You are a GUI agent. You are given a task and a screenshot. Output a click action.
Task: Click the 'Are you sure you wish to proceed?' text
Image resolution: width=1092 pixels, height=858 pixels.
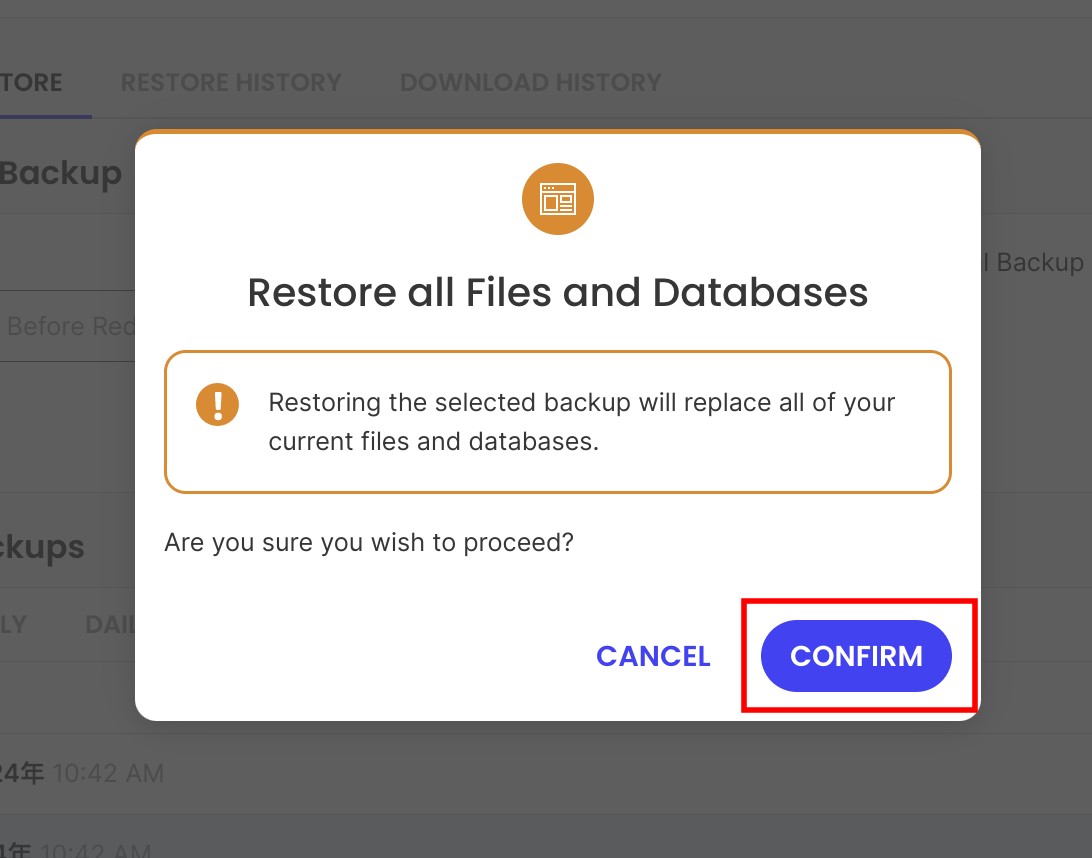(x=369, y=542)
